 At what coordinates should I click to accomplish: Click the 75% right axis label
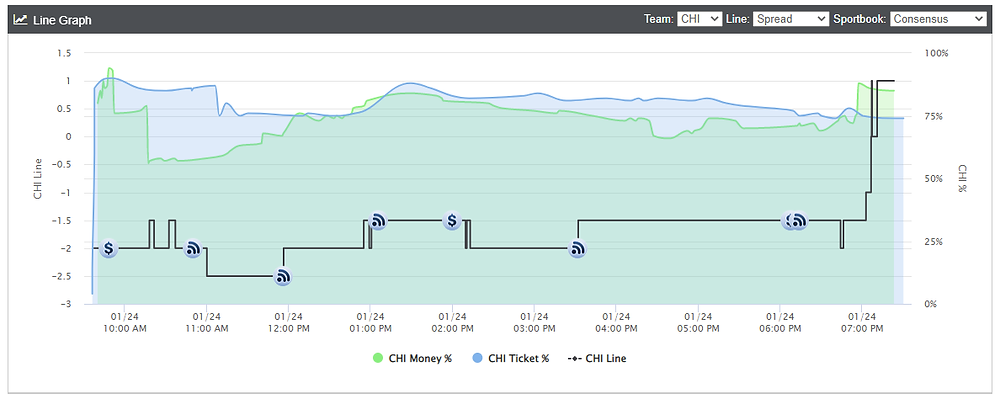[x=934, y=116]
